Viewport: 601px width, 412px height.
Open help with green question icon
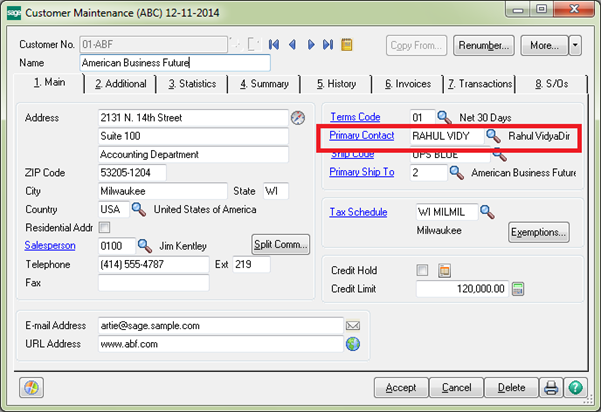click(575, 388)
